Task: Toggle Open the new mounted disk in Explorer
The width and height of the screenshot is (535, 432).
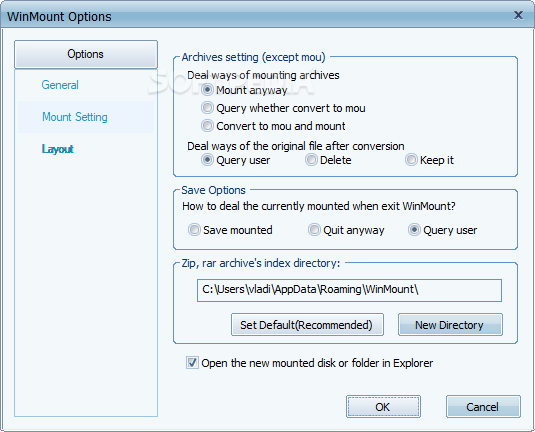Action: [x=192, y=362]
